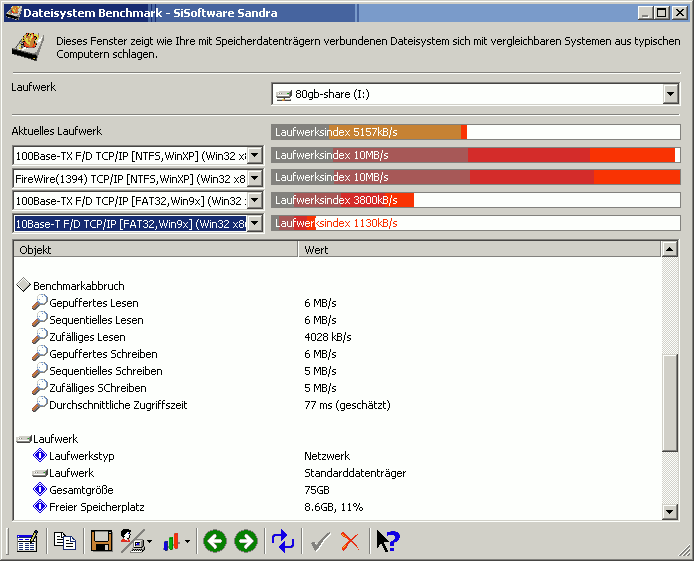The width and height of the screenshot is (694, 561).
Task: Select the Sequentielles Schreiben row
Action: click(x=338, y=371)
